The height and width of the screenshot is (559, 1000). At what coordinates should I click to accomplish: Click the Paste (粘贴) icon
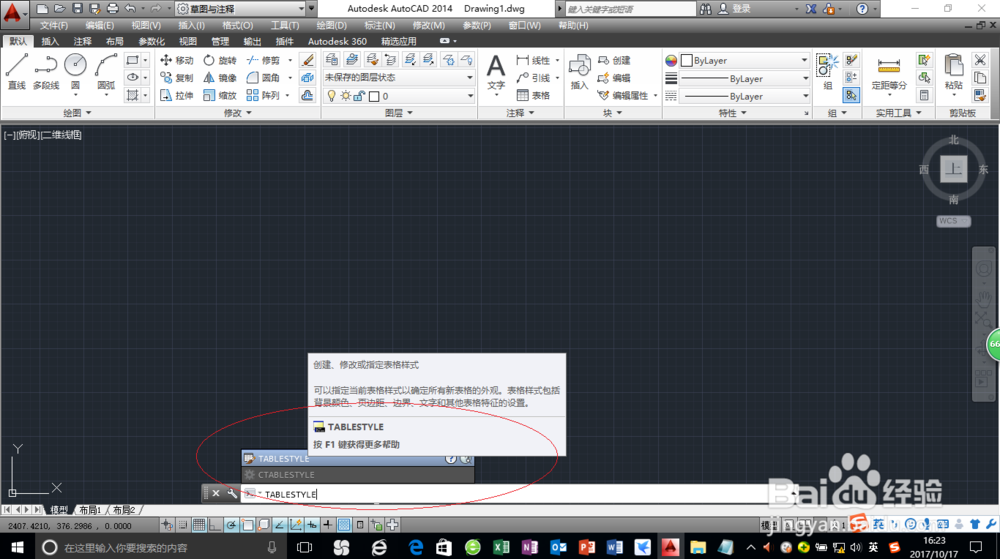pos(953,71)
